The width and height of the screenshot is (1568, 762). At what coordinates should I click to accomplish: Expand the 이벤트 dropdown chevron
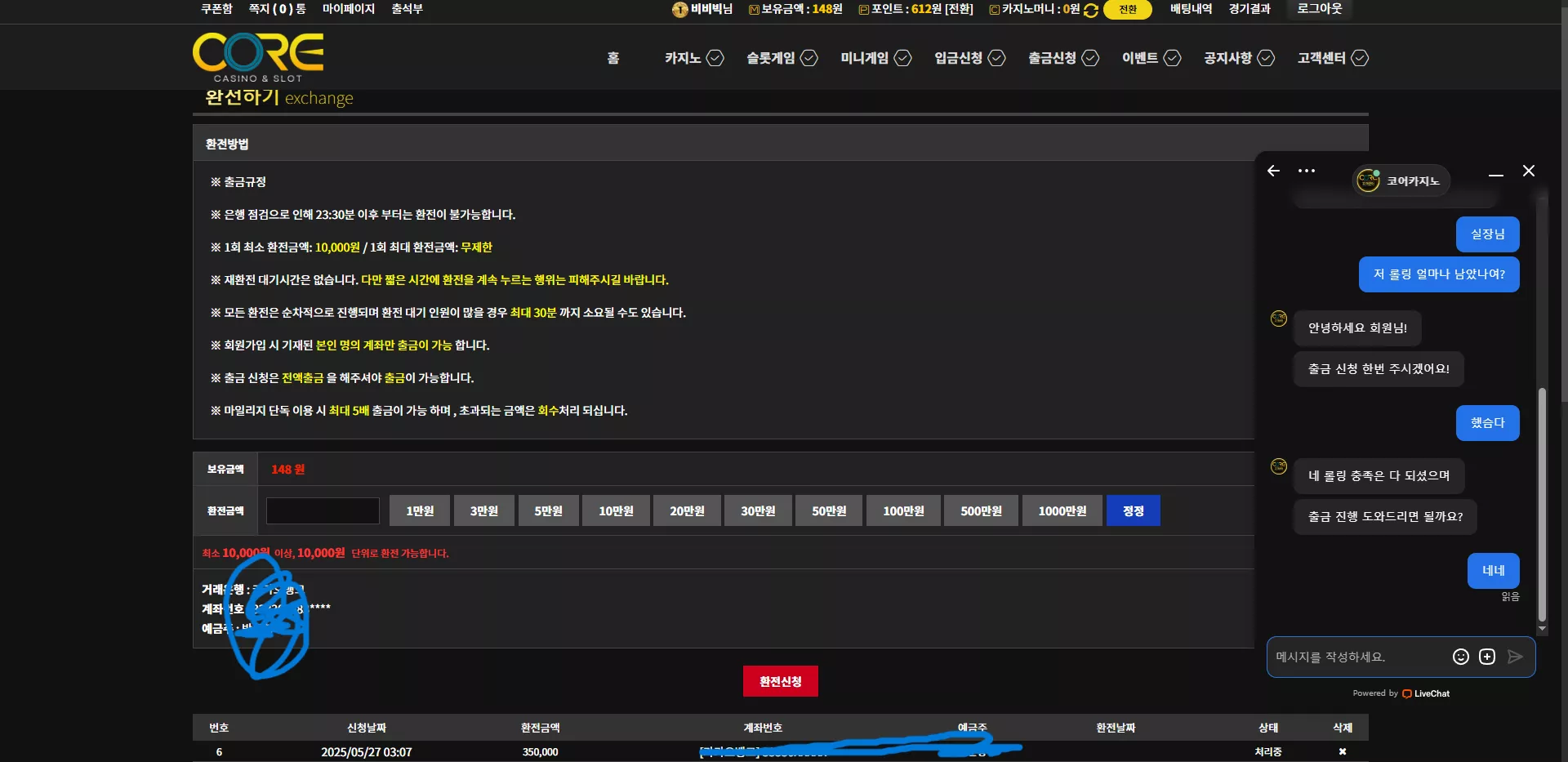click(1172, 58)
